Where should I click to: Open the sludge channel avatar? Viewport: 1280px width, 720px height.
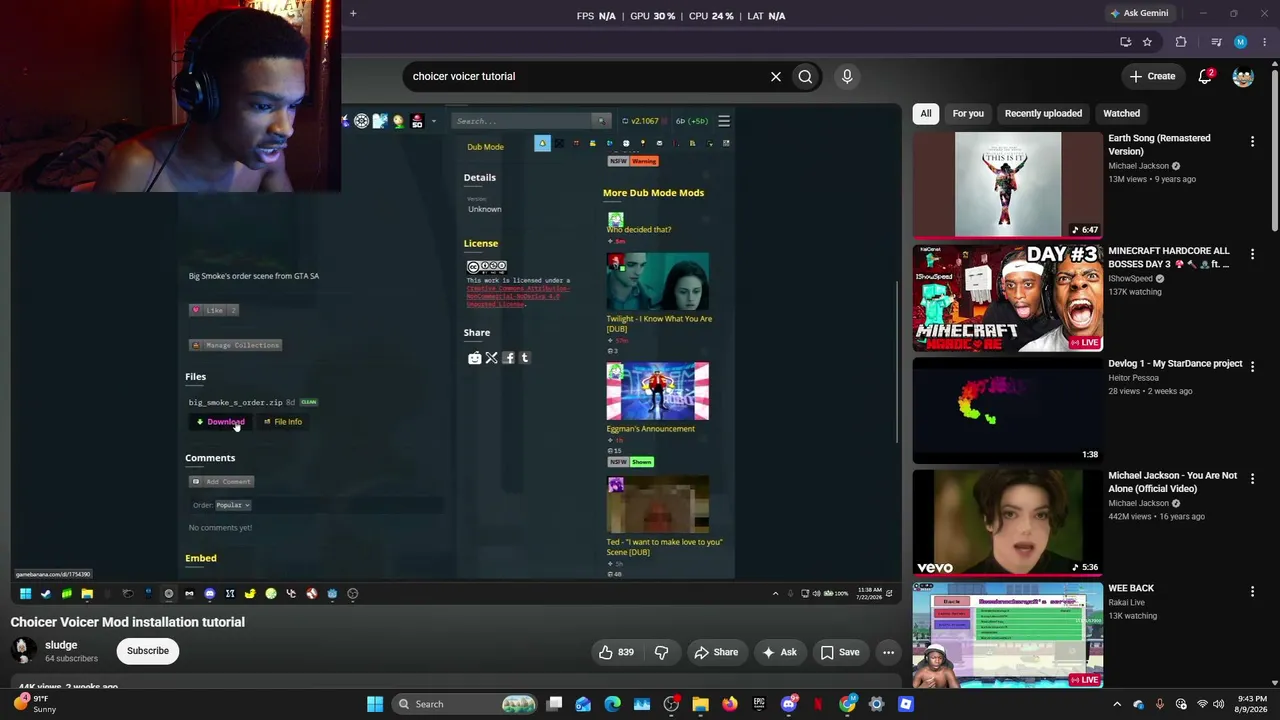[22, 651]
